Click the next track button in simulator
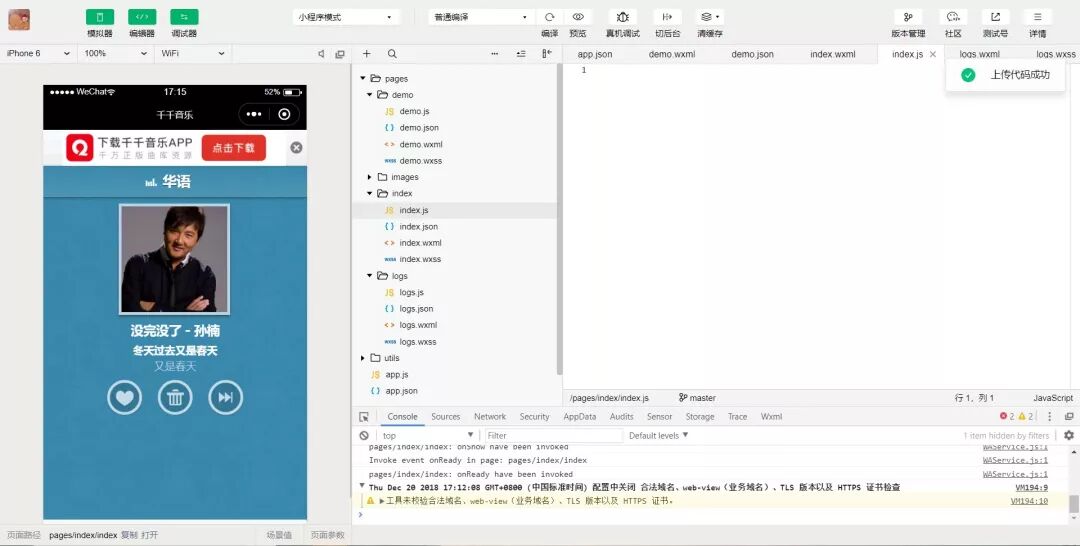 click(x=226, y=397)
